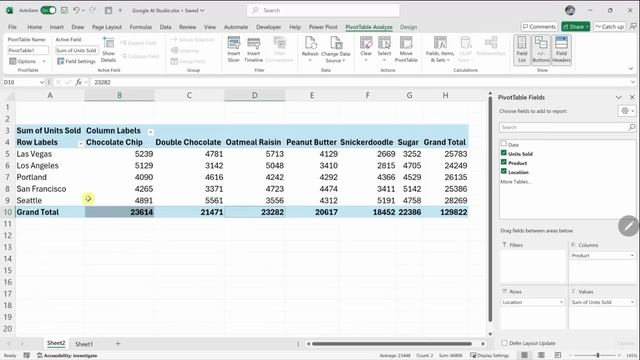
Task: Uncheck the Product field checkbox
Action: pos(504,162)
